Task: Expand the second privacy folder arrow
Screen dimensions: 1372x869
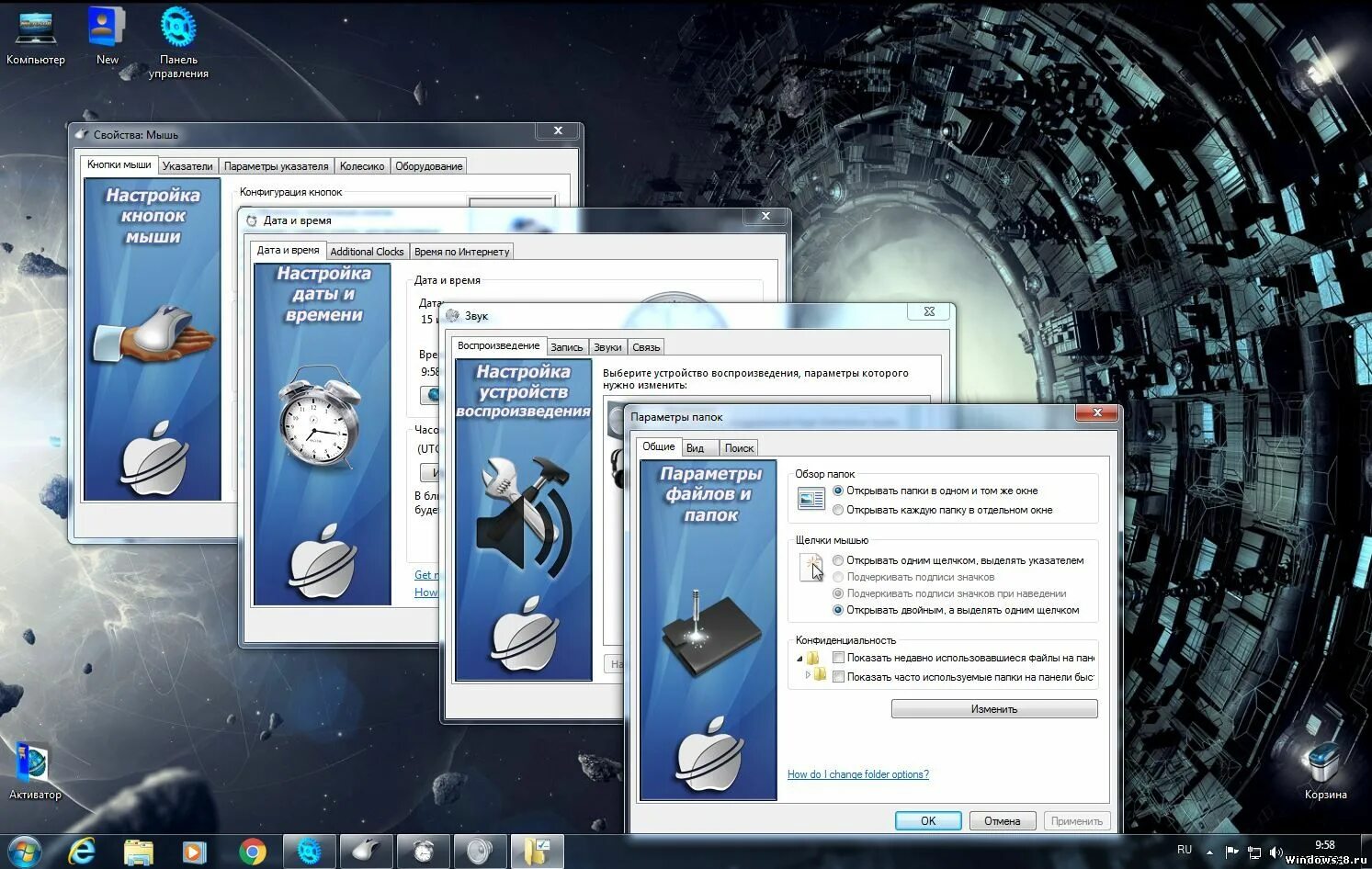Action: (810, 676)
